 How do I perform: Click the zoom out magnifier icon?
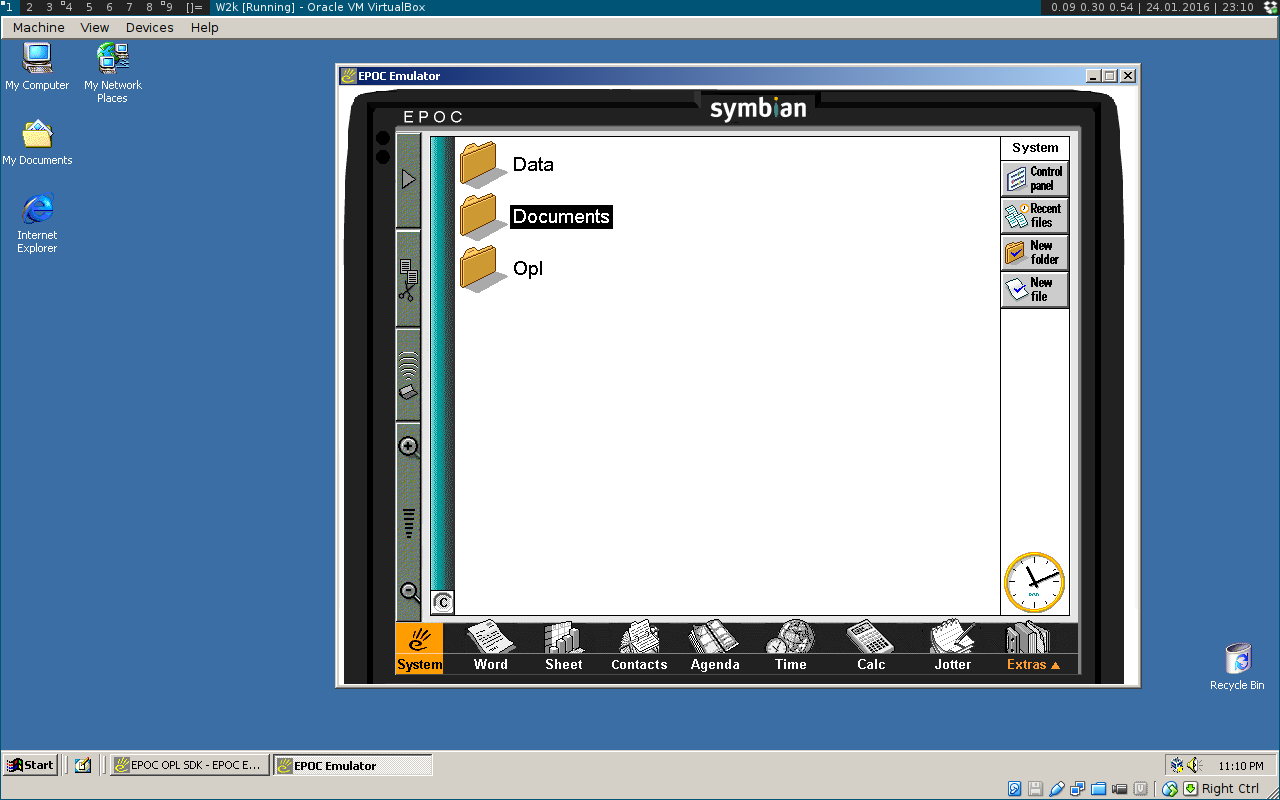(x=409, y=592)
